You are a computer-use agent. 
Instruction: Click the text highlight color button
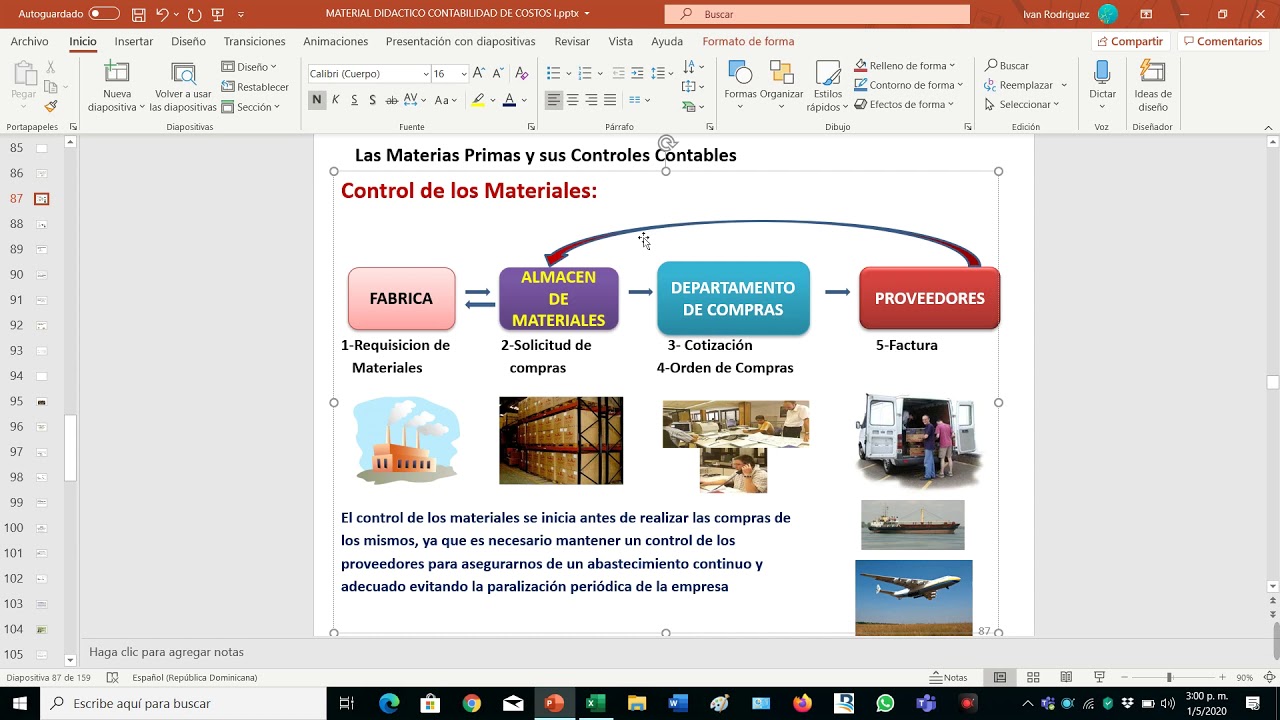click(x=478, y=100)
